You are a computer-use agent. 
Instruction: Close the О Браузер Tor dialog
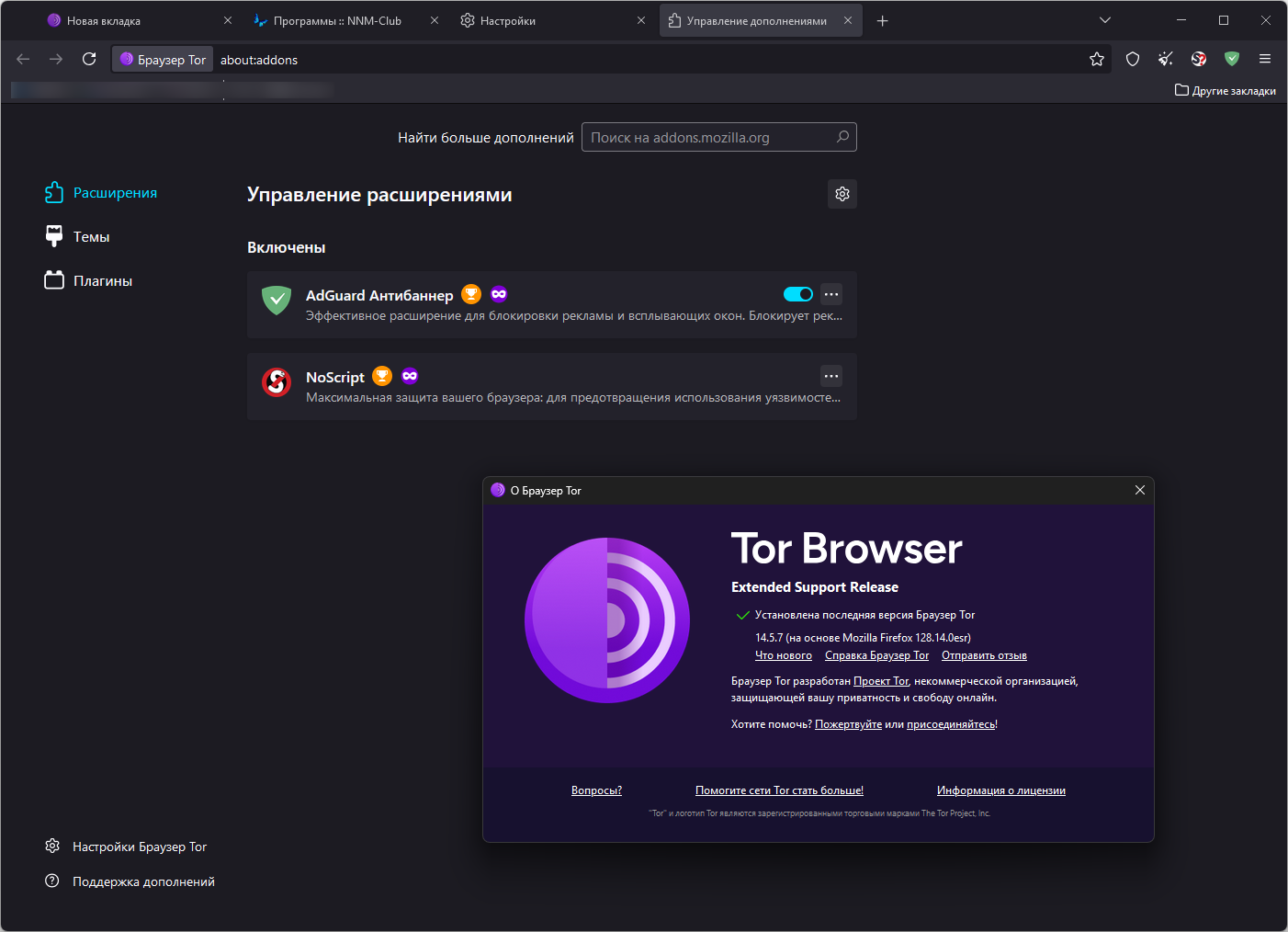coord(1140,490)
